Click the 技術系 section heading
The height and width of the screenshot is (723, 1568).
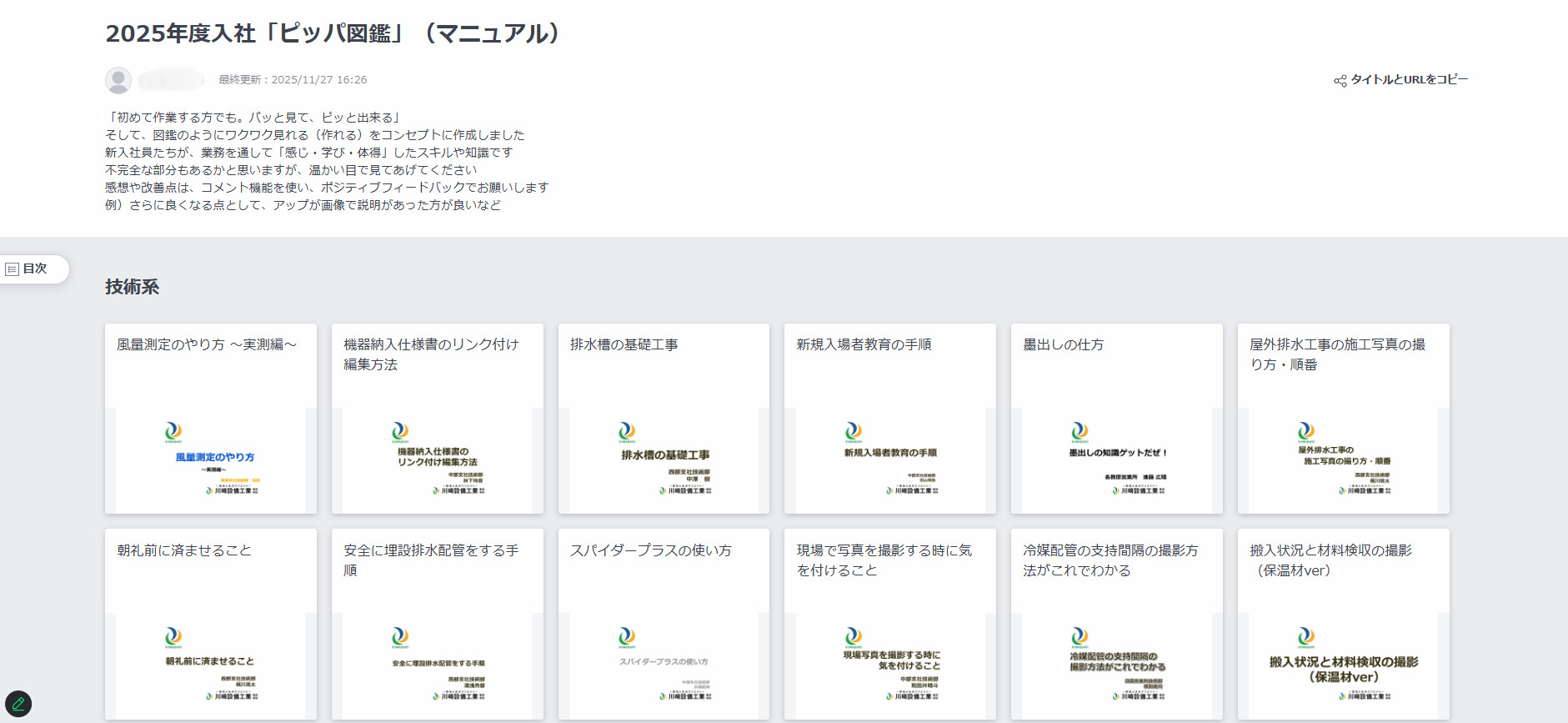[x=132, y=287]
